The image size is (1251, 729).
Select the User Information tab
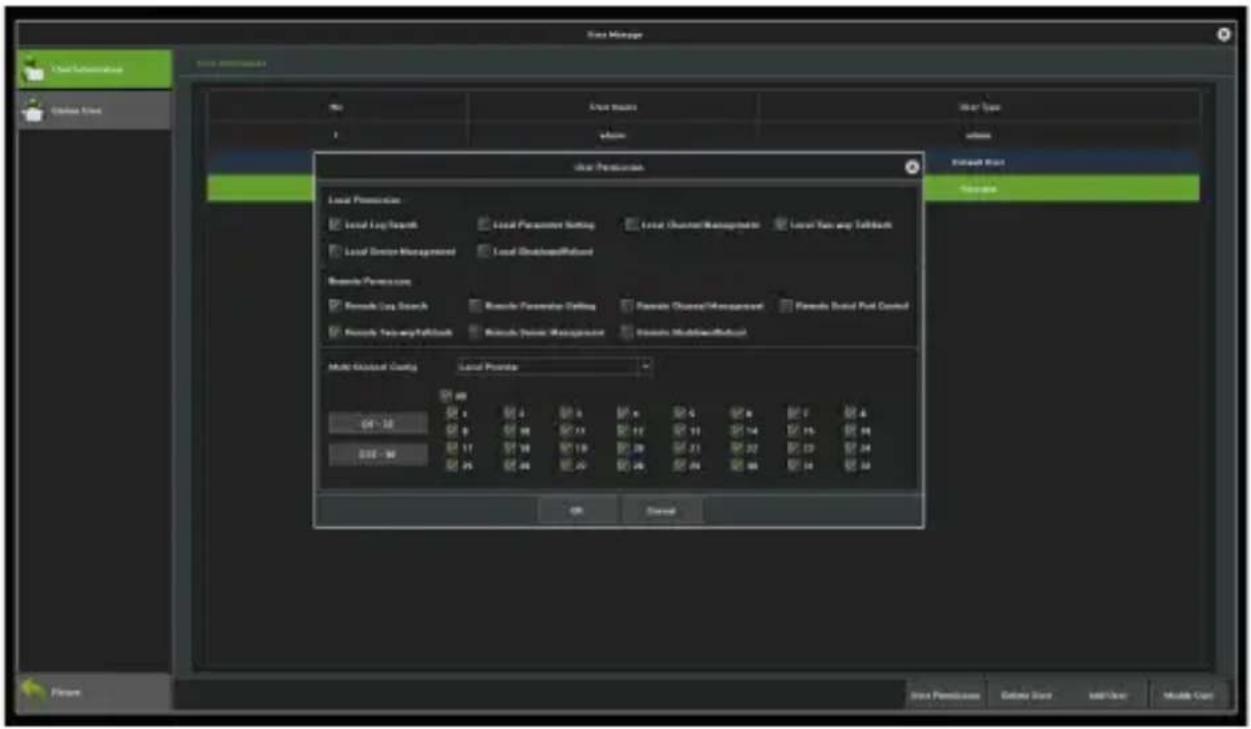tap(95, 70)
